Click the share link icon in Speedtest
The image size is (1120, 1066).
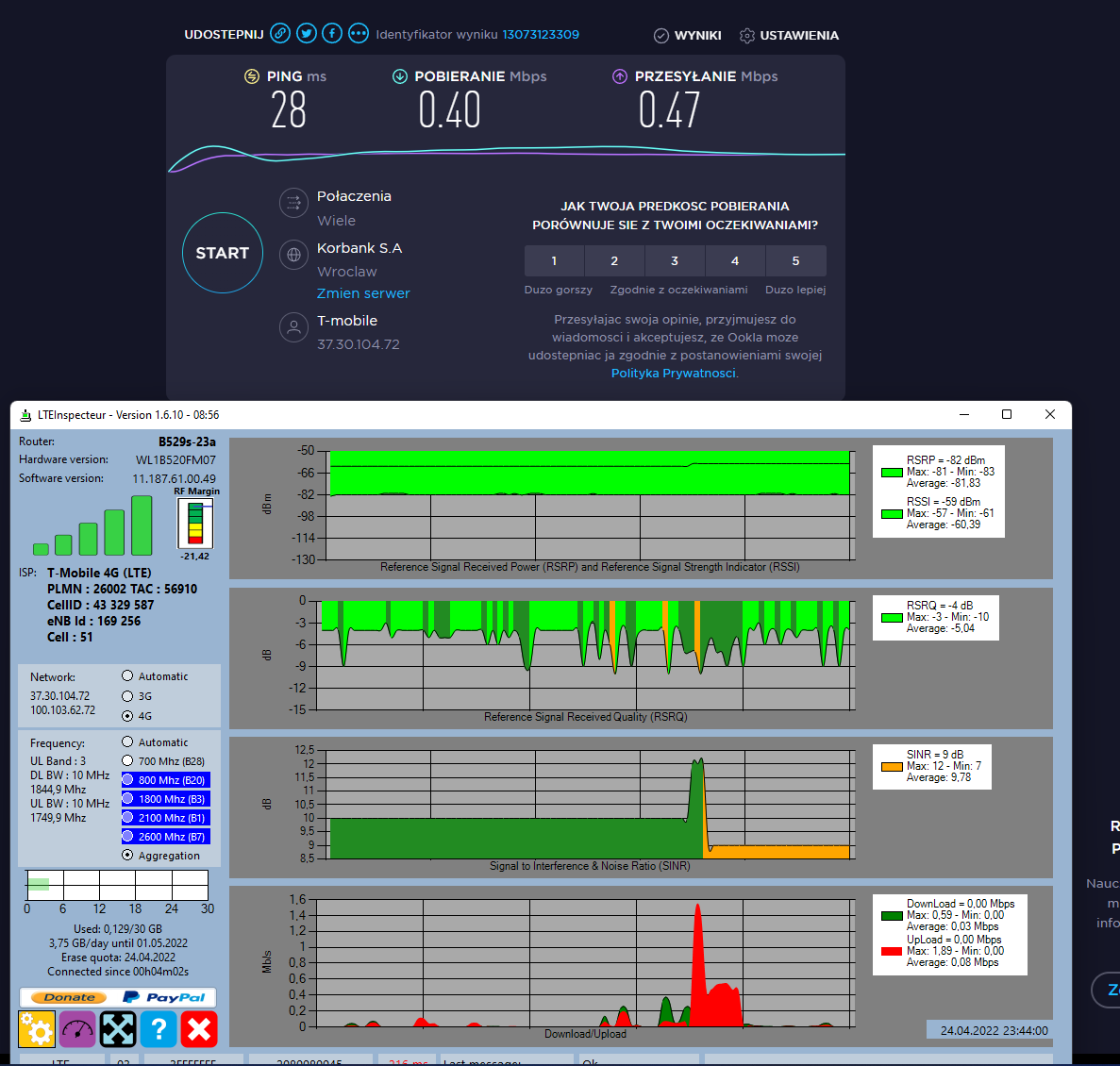click(x=280, y=34)
